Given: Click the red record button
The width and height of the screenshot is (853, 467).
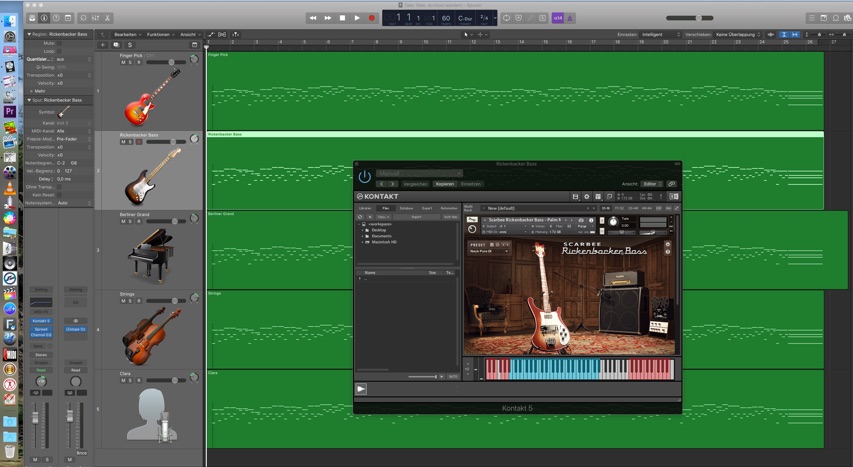Looking at the screenshot, I should pos(372,18).
